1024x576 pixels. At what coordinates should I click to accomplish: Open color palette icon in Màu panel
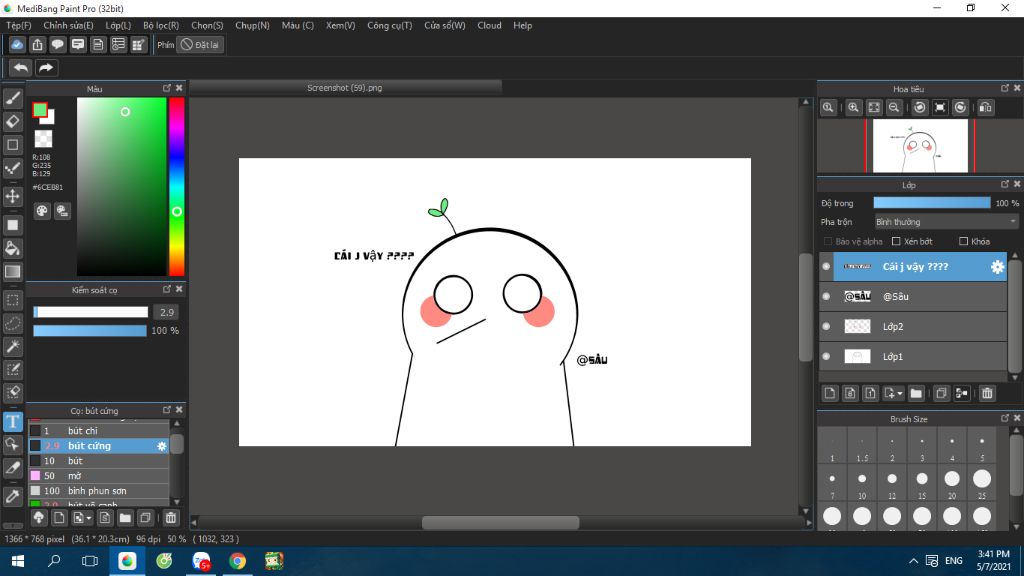pos(42,211)
